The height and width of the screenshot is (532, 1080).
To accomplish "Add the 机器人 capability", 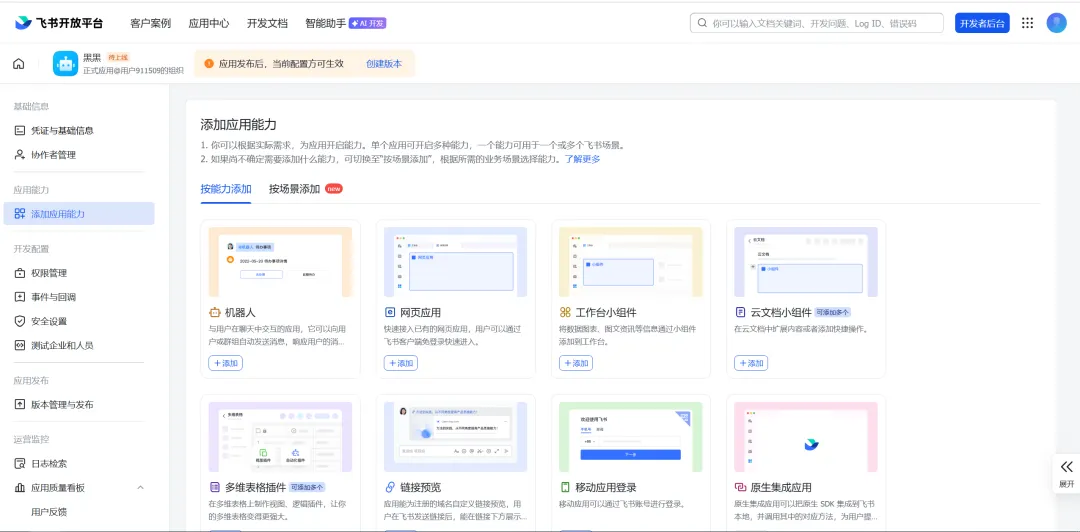I will click(x=225, y=363).
